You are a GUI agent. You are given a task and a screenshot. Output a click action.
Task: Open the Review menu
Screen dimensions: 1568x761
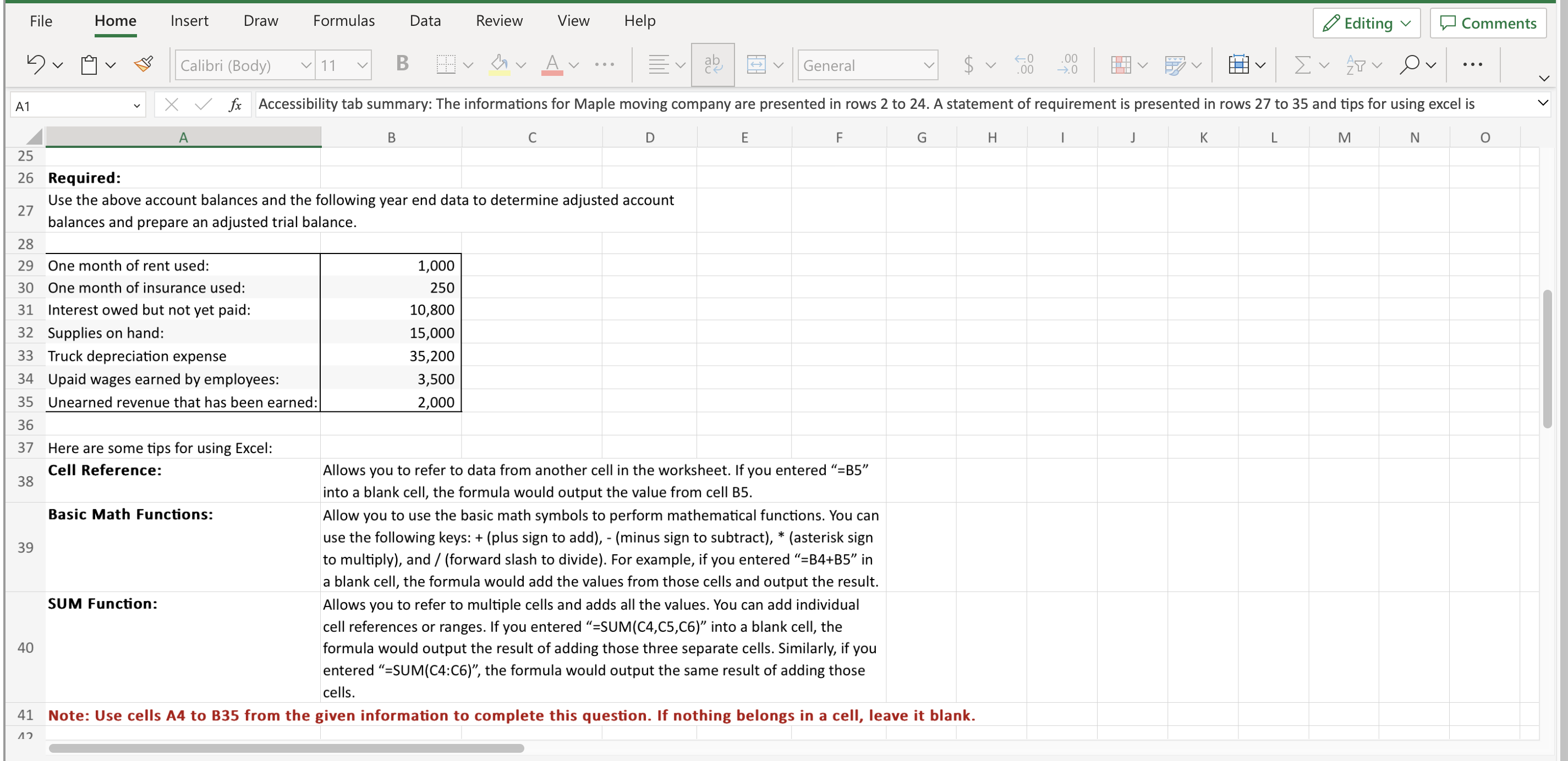(499, 20)
